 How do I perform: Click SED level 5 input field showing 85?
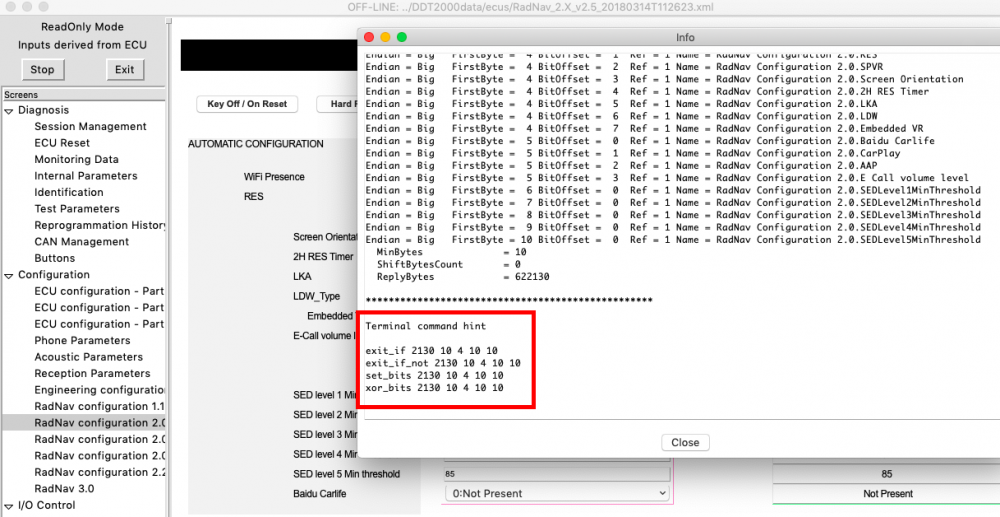(x=557, y=474)
